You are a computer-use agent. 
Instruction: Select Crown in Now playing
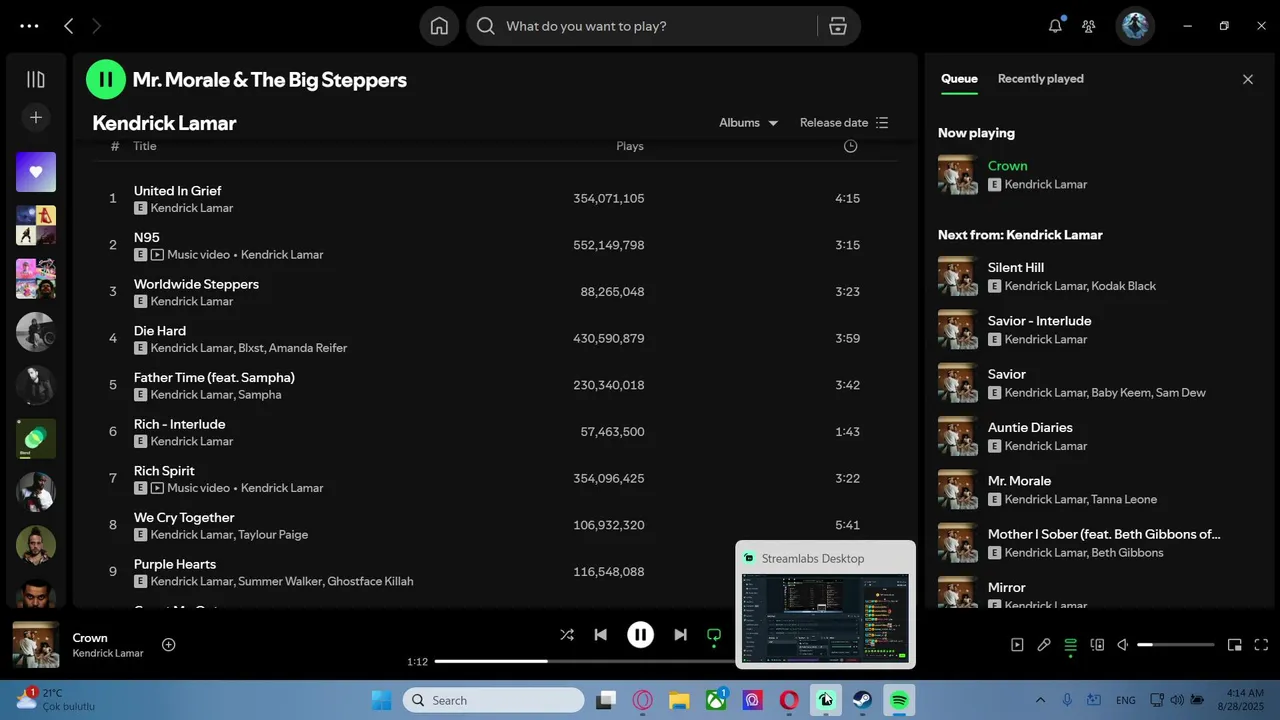point(1007,166)
